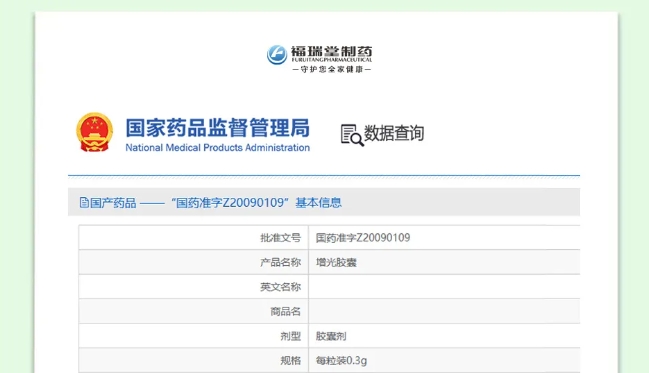Click the small document icon before 国产药品

84,202
